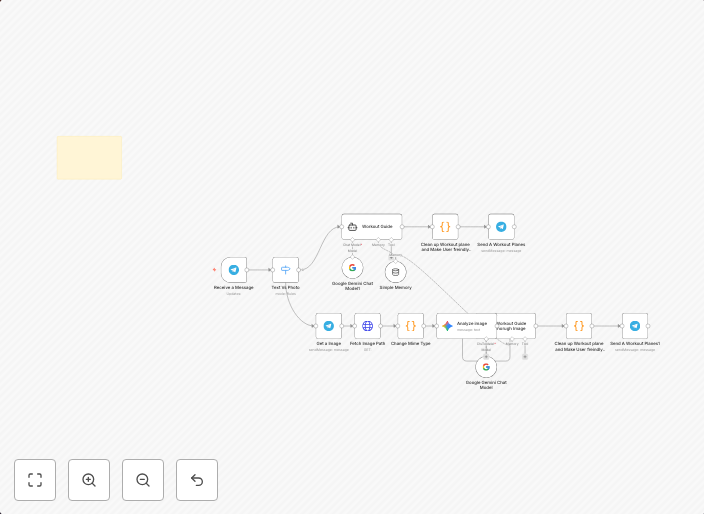Screen dimensions: 704x514
Task: Select the Change Mime Type code node
Action: (x=410, y=326)
